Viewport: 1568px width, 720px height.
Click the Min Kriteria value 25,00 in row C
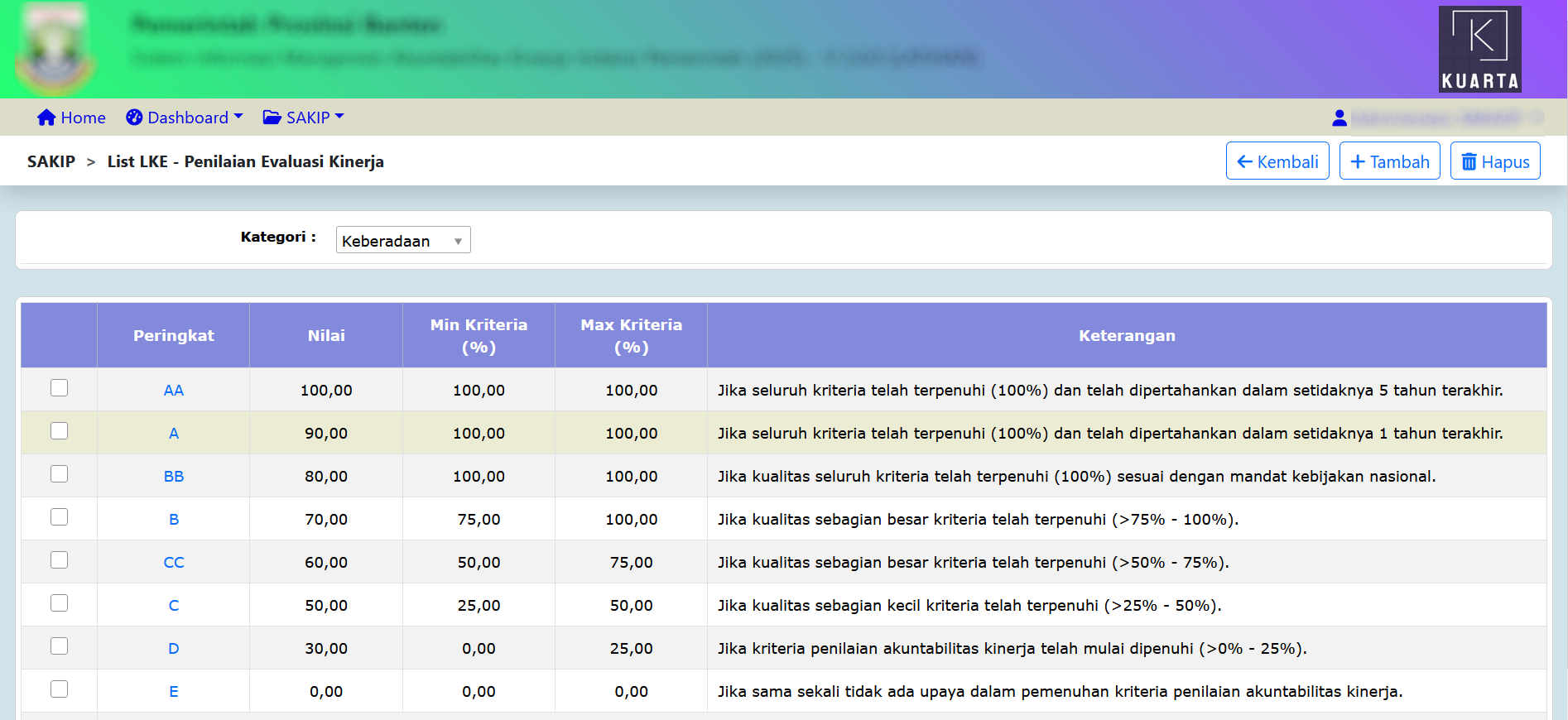coord(479,606)
